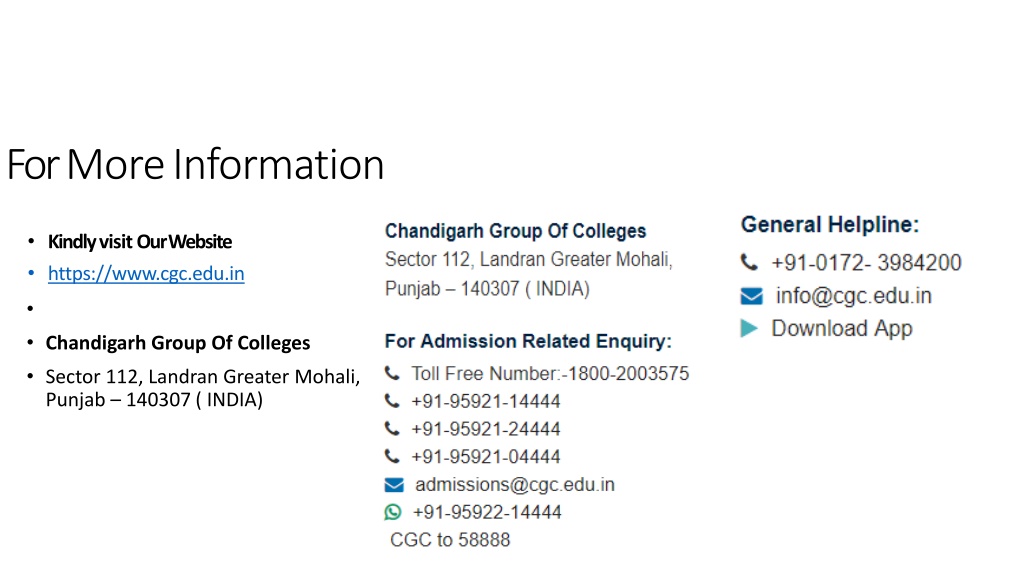Click the phone icon next to +91-95921-24444
1024x576 pixels.
click(392, 428)
